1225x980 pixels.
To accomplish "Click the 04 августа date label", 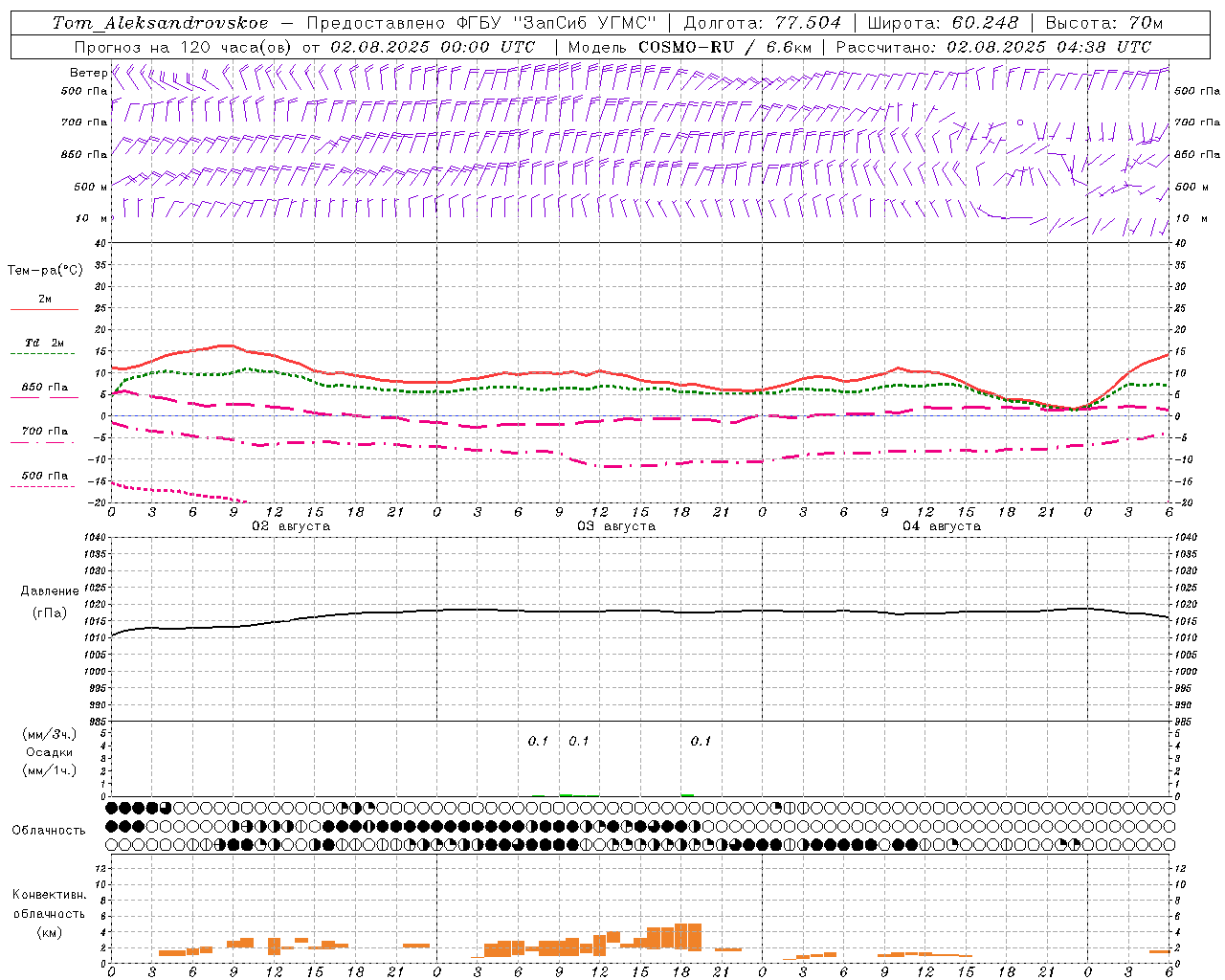I will coord(942,526).
